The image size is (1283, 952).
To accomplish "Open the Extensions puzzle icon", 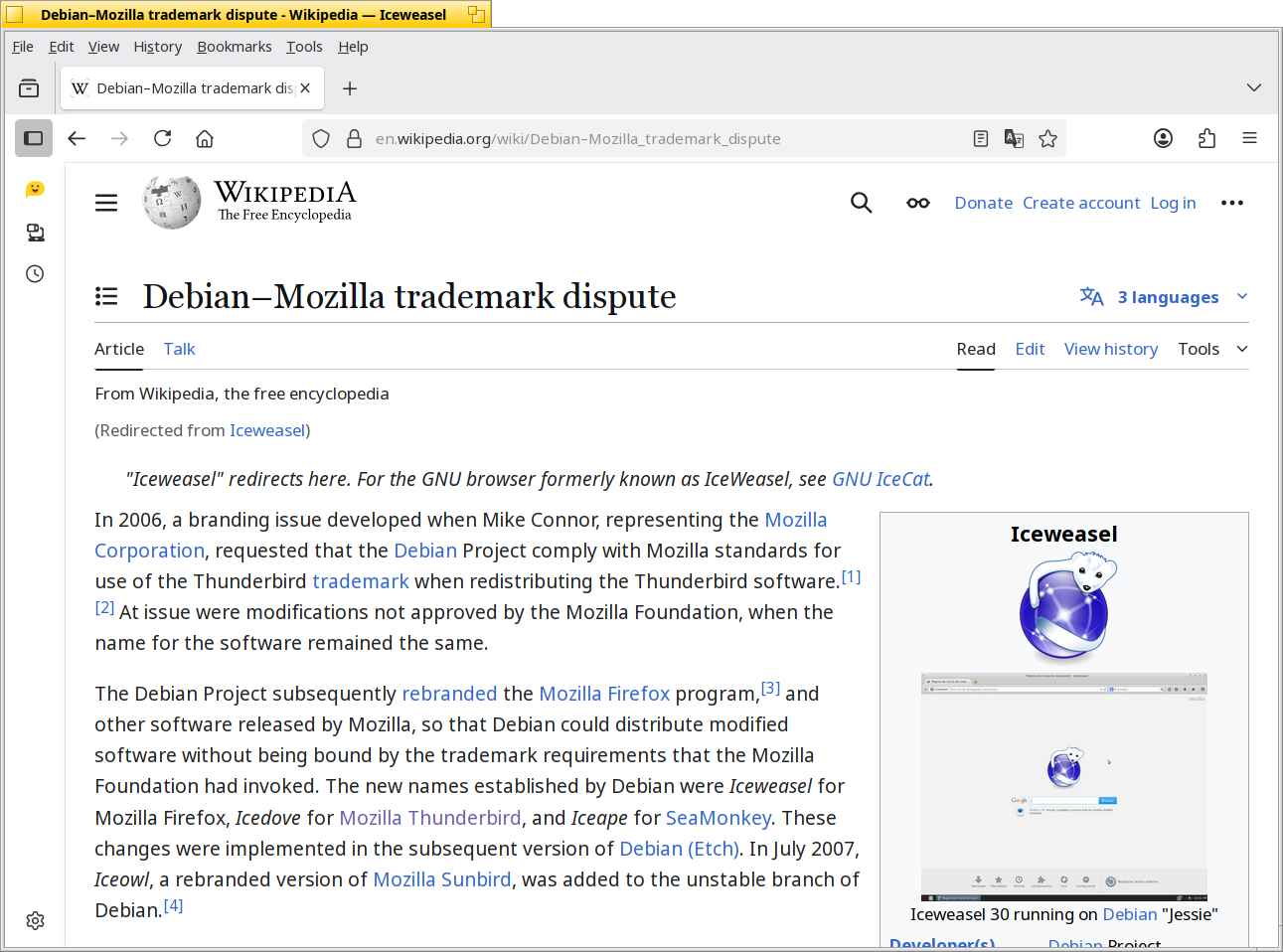I will click(x=1206, y=138).
